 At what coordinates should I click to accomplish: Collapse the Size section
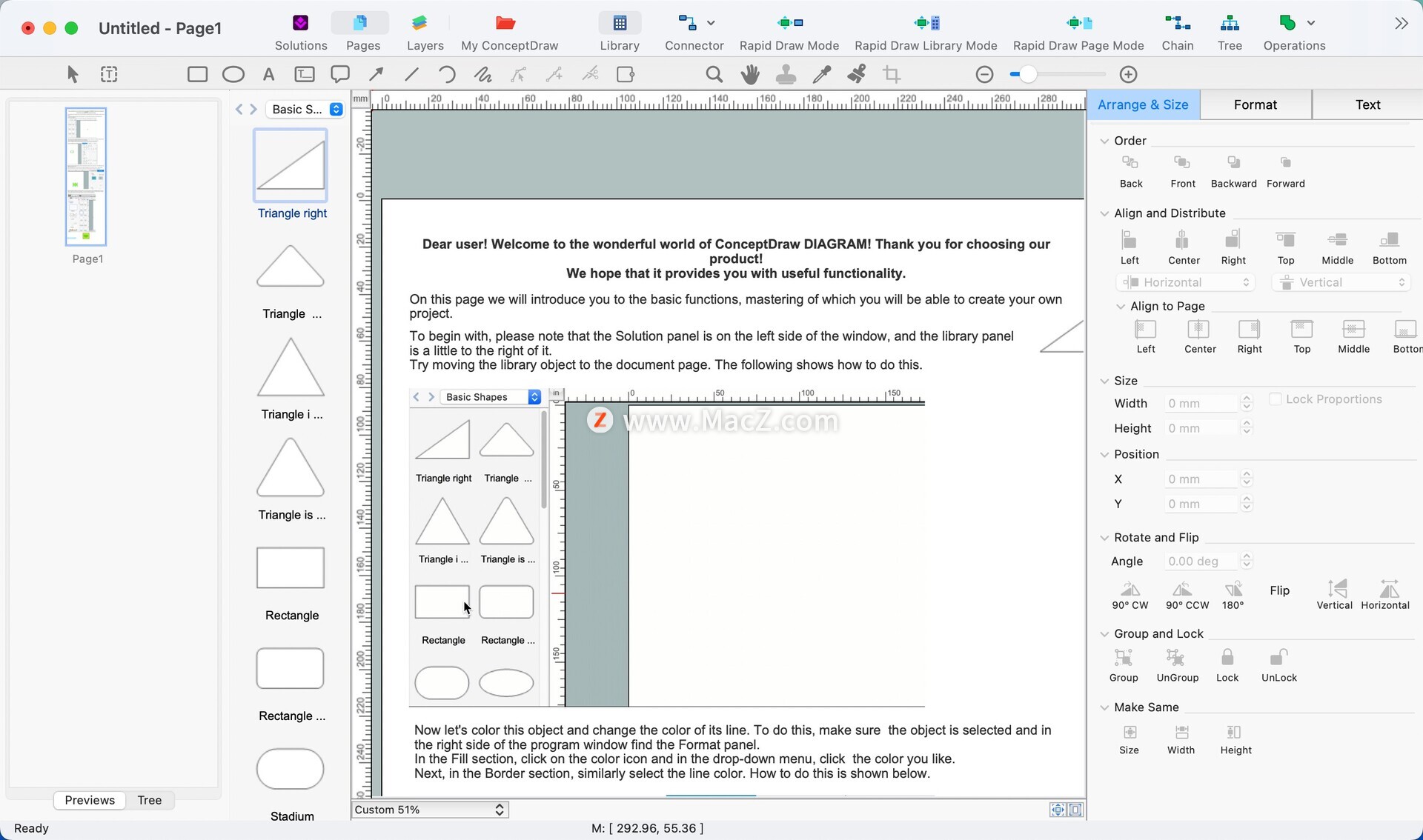[x=1104, y=381]
